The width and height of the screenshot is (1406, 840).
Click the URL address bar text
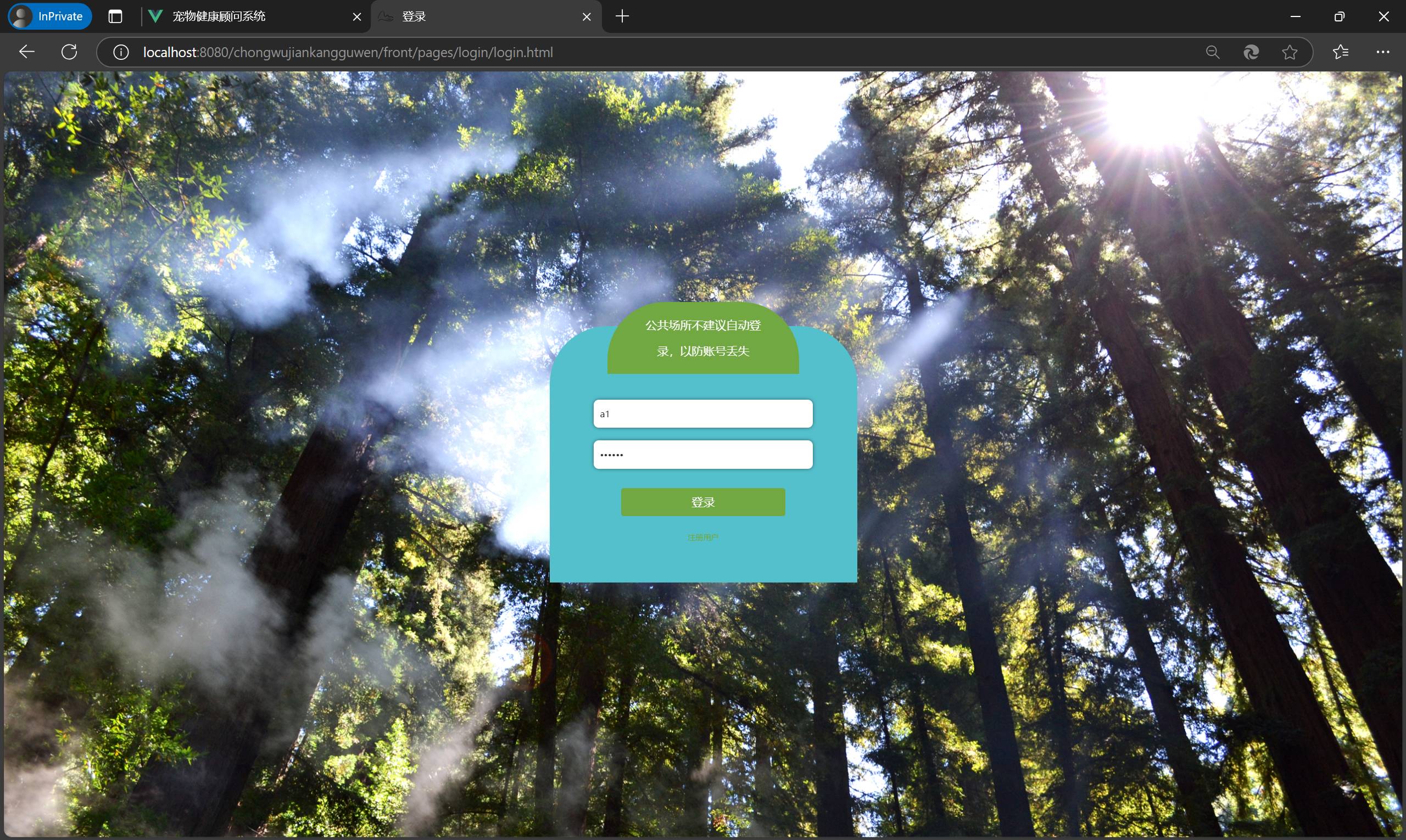tap(348, 52)
